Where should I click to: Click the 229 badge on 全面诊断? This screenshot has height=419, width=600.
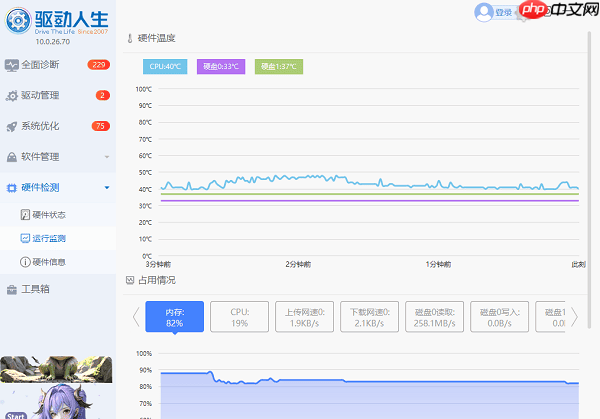click(x=99, y=65)
